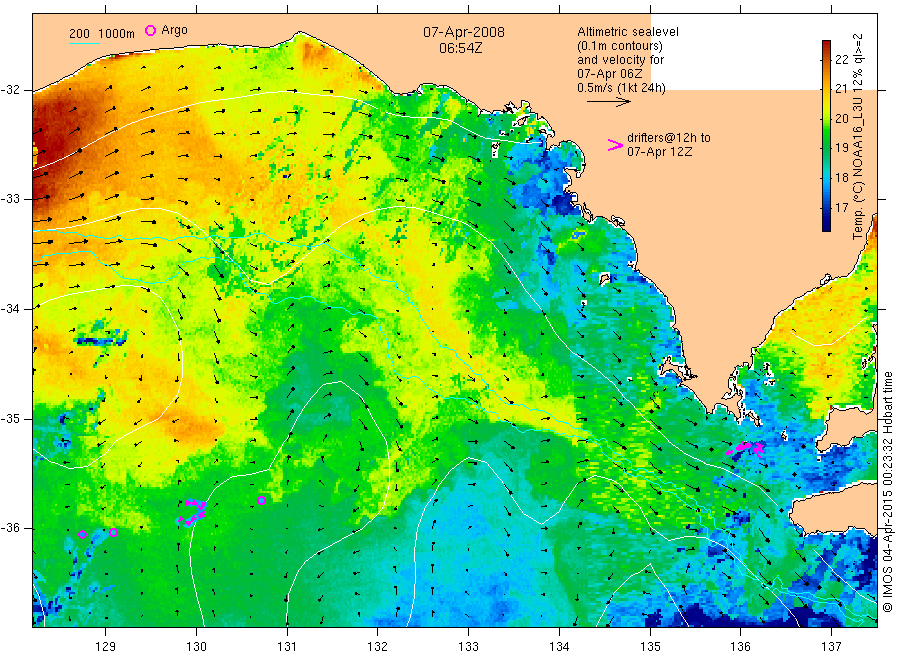This screenshot has height=660, width=900.
Task: Click the longitude axis label 130
Action: (x=196, y=646)
